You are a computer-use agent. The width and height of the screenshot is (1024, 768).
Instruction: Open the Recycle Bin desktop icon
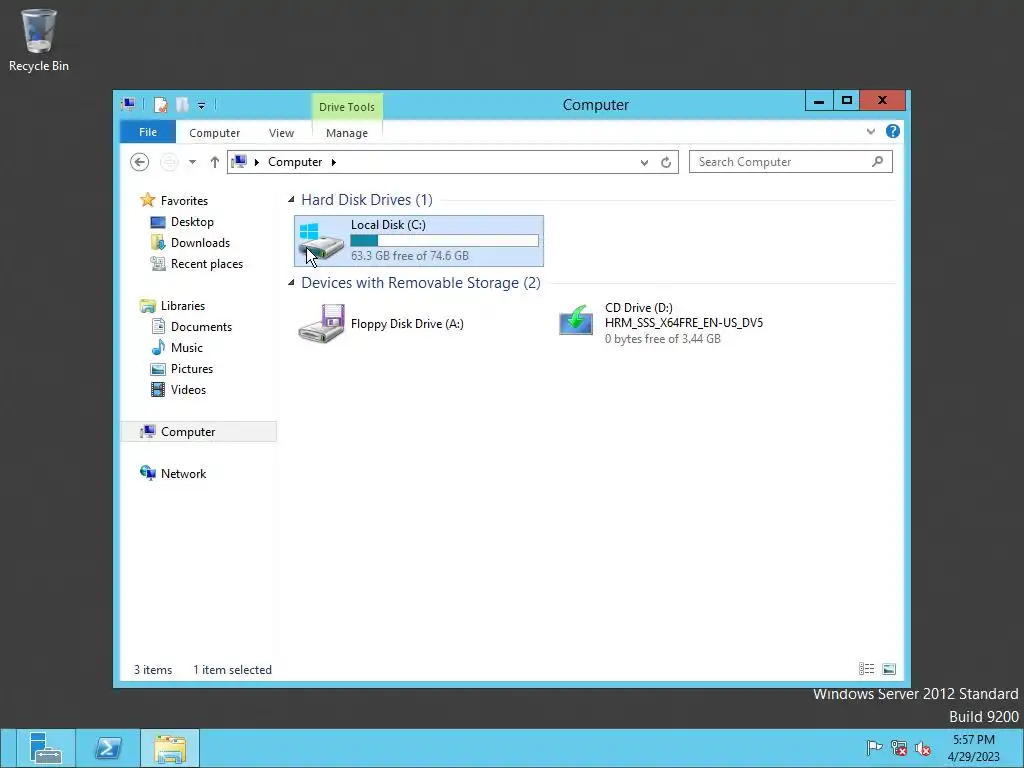(39, 40)
